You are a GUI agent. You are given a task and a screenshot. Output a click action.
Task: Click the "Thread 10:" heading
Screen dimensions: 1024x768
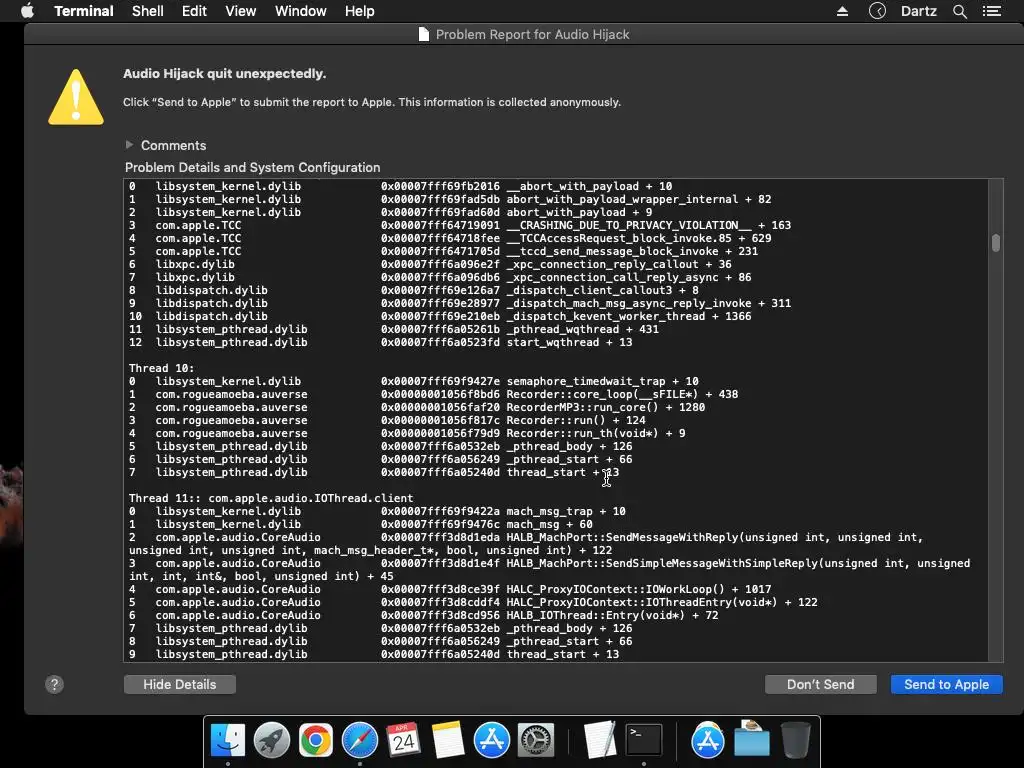coord(161,368)
